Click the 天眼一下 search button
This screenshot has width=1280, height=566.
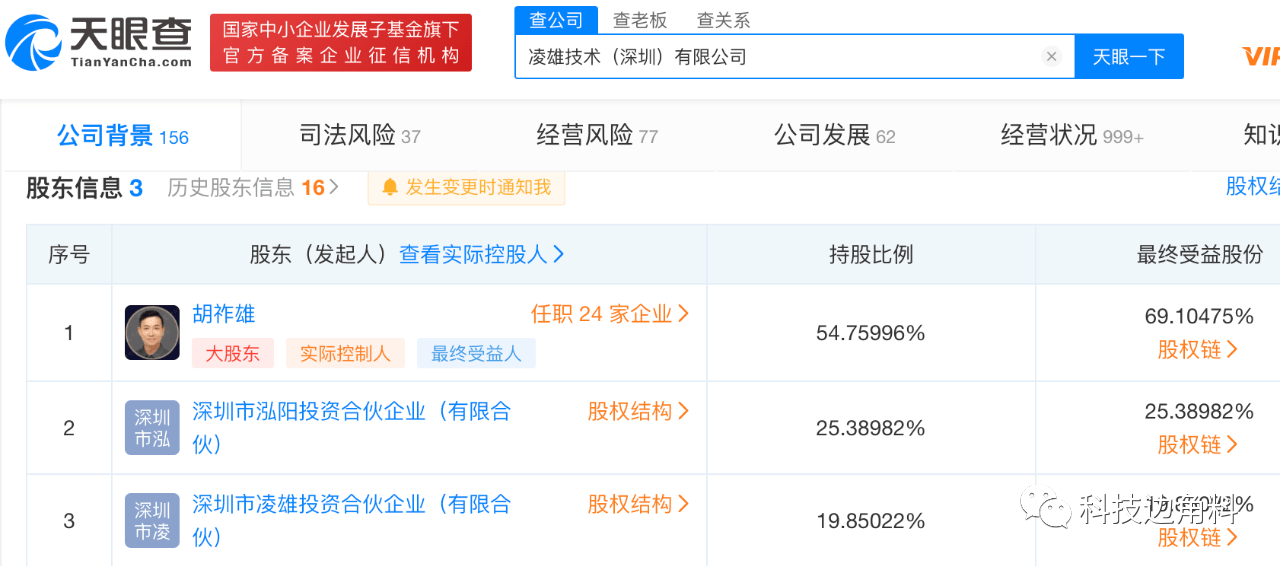pyautogui.click(x=1129, y=57)
